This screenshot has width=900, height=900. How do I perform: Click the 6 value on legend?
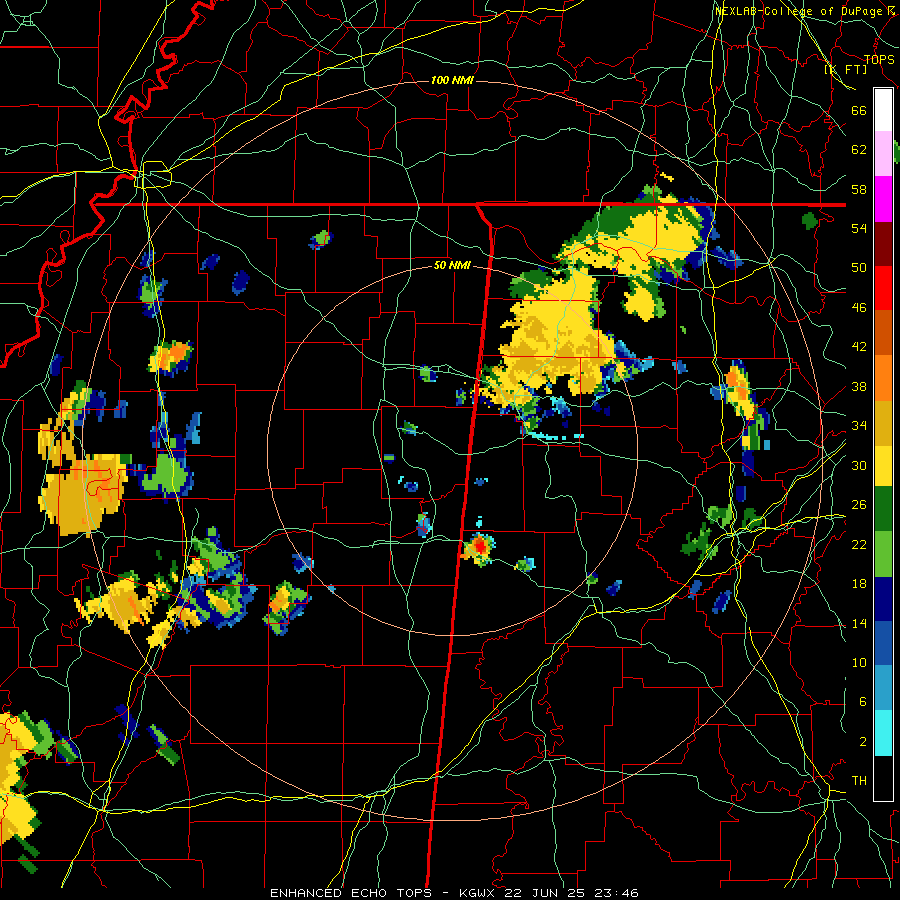tap(862, 702)
